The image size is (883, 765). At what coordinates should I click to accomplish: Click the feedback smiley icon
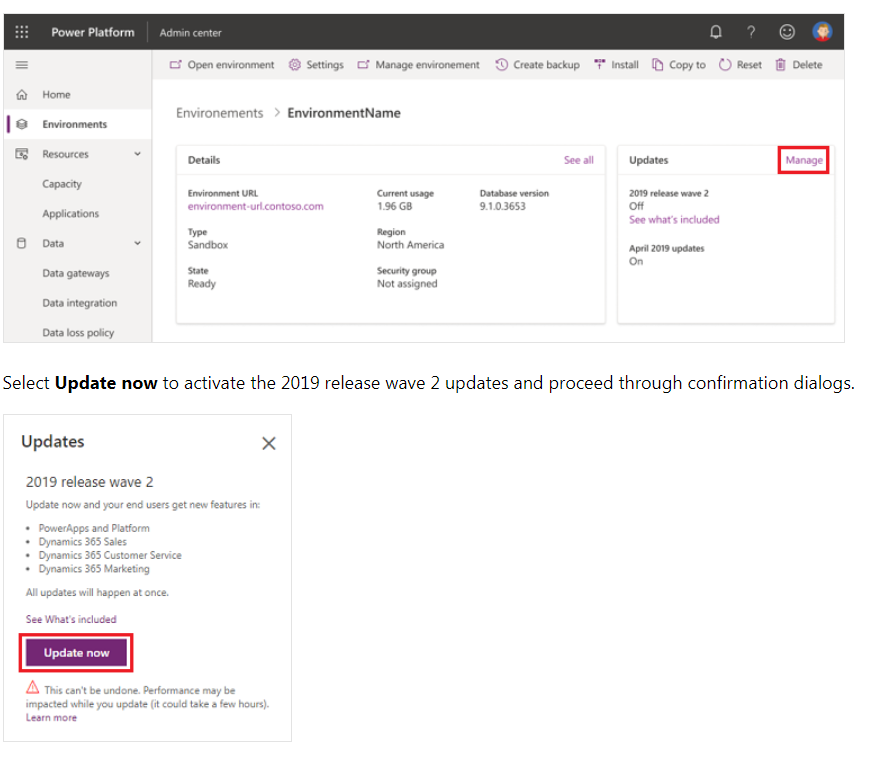[x=787, y=32]
